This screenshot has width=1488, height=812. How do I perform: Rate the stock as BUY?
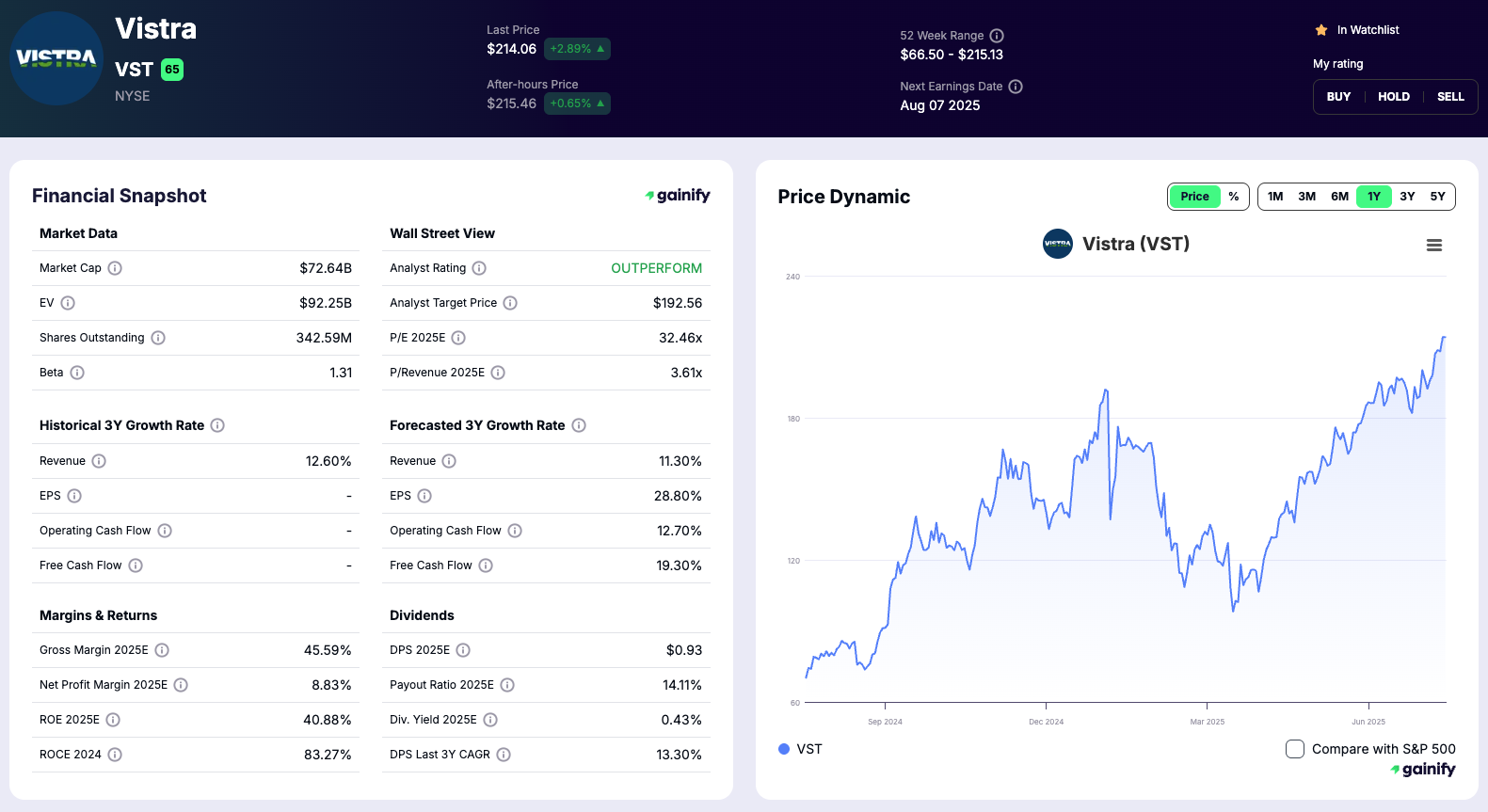1338,97
